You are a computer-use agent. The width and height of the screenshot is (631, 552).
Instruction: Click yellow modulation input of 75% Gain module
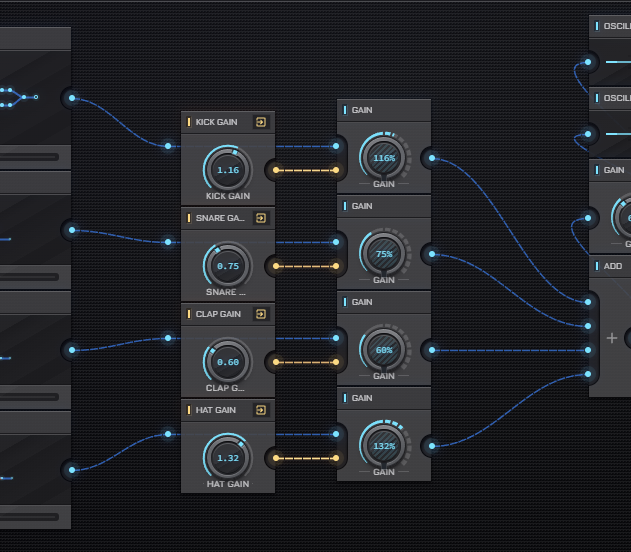[x=336, y=266]
